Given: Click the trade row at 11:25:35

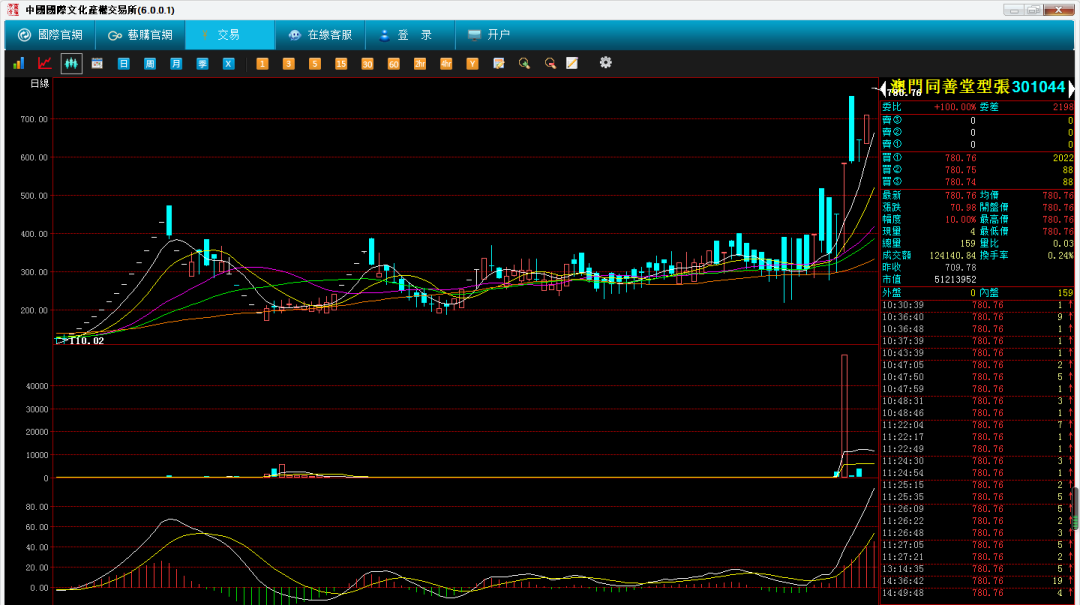Looking at the screenshot, I should 977,497.
